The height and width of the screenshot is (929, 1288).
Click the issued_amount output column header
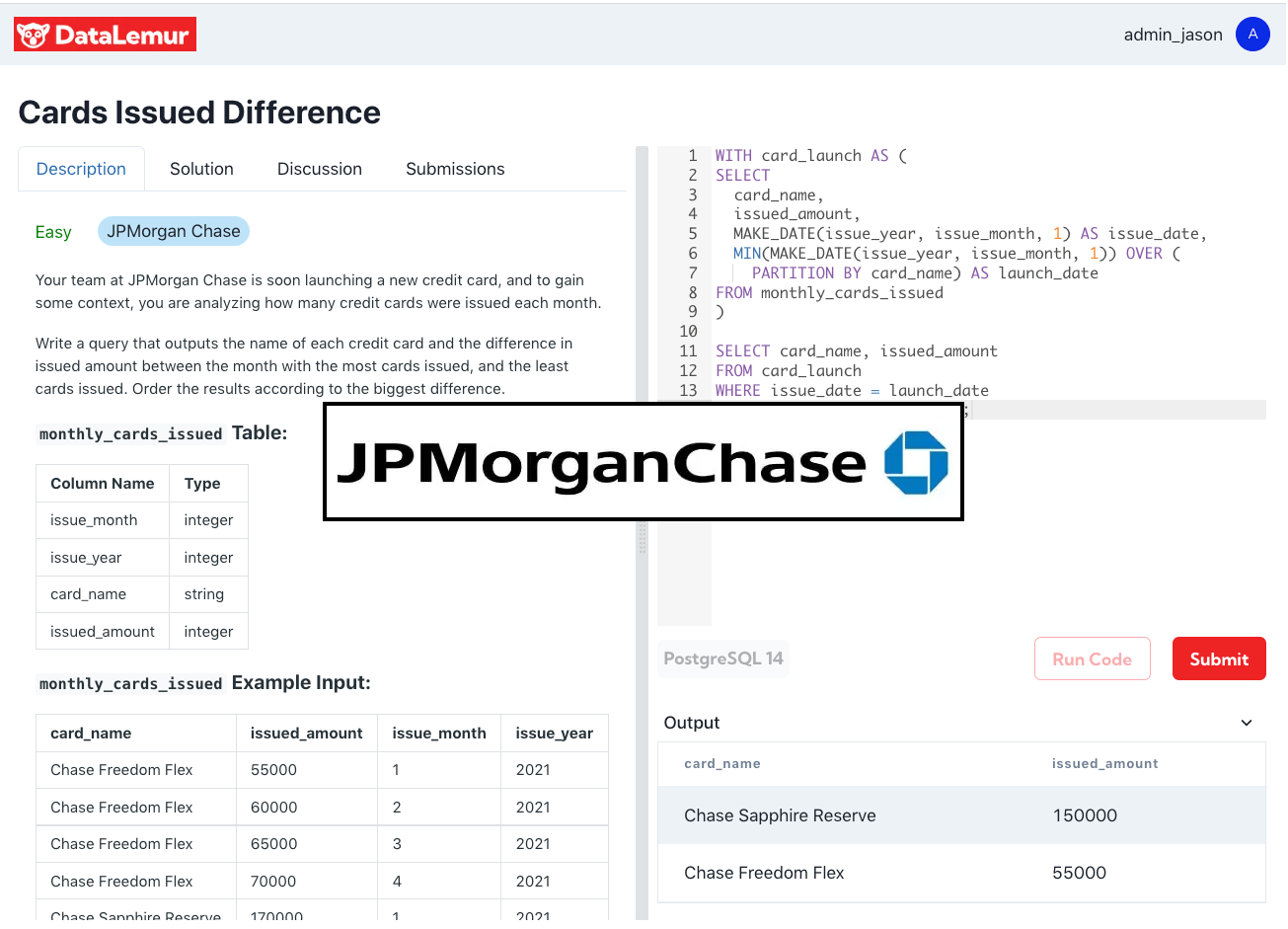point(1104,763)
